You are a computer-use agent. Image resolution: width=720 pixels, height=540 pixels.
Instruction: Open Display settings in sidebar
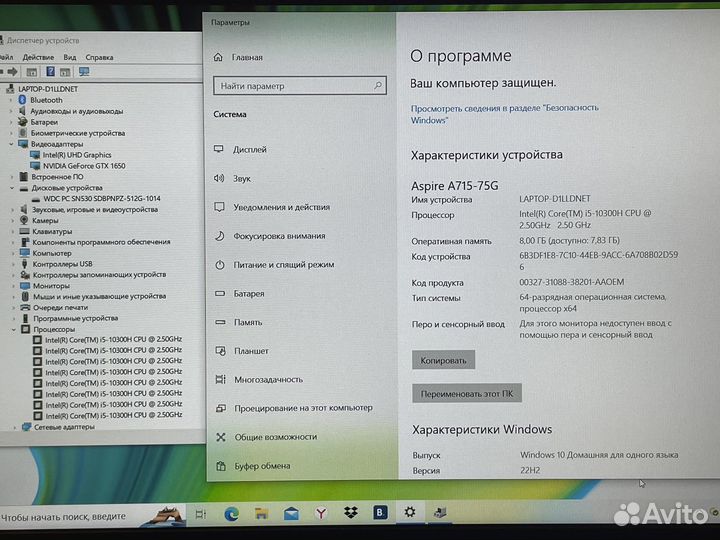click(249, 150)
